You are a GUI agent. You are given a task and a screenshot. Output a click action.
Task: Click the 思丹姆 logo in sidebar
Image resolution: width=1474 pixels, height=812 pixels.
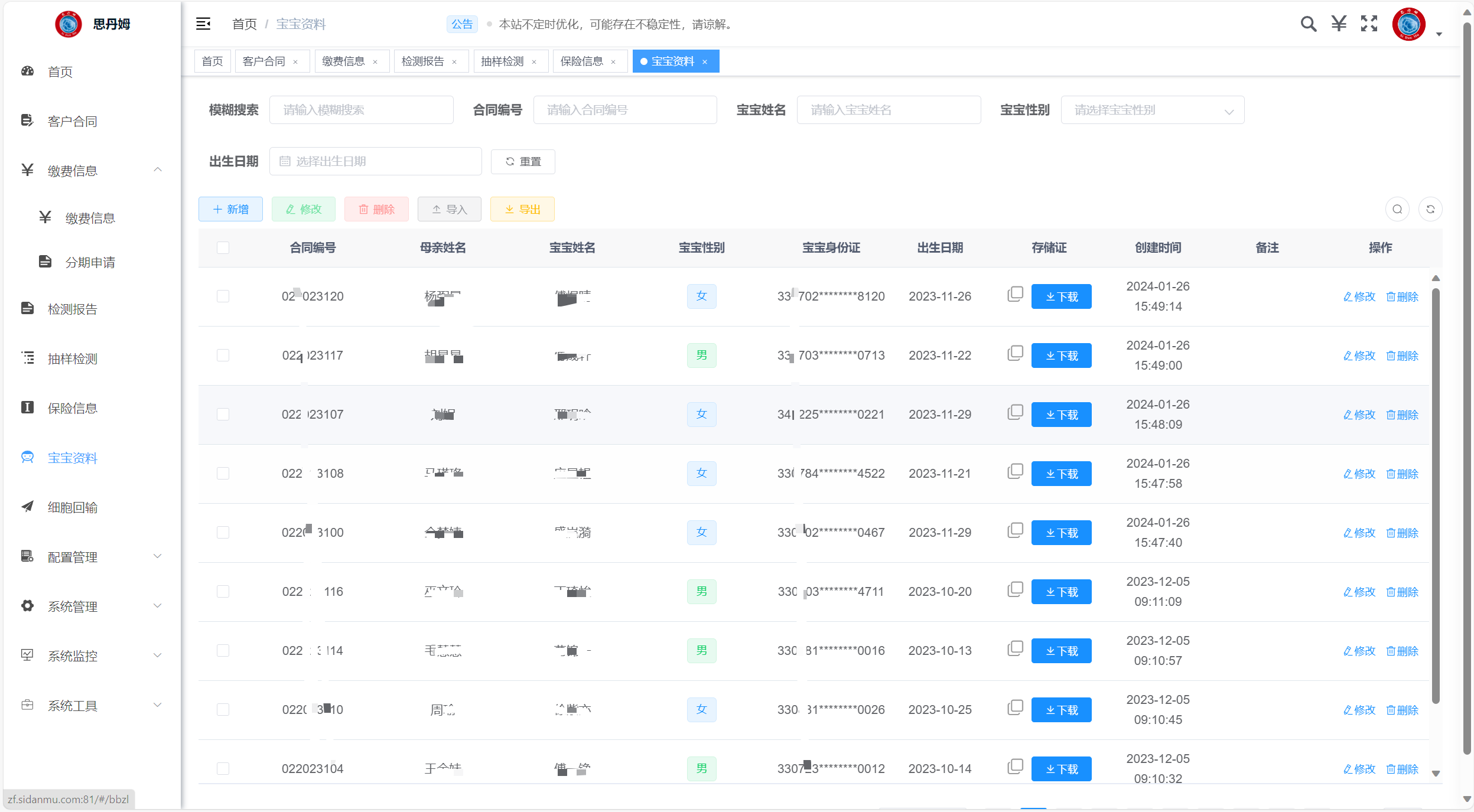pyautogui.click(x=69, y=24)
